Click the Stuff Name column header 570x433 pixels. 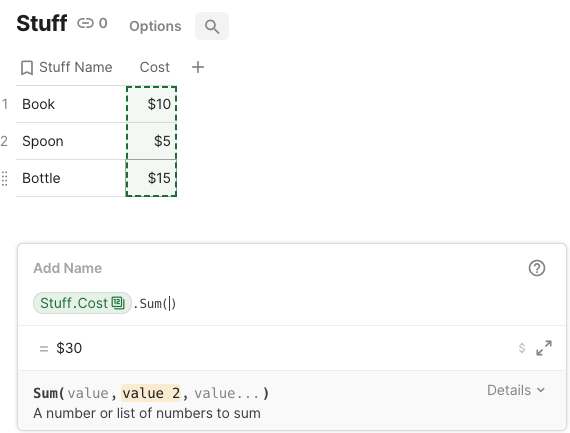[76, 67]
